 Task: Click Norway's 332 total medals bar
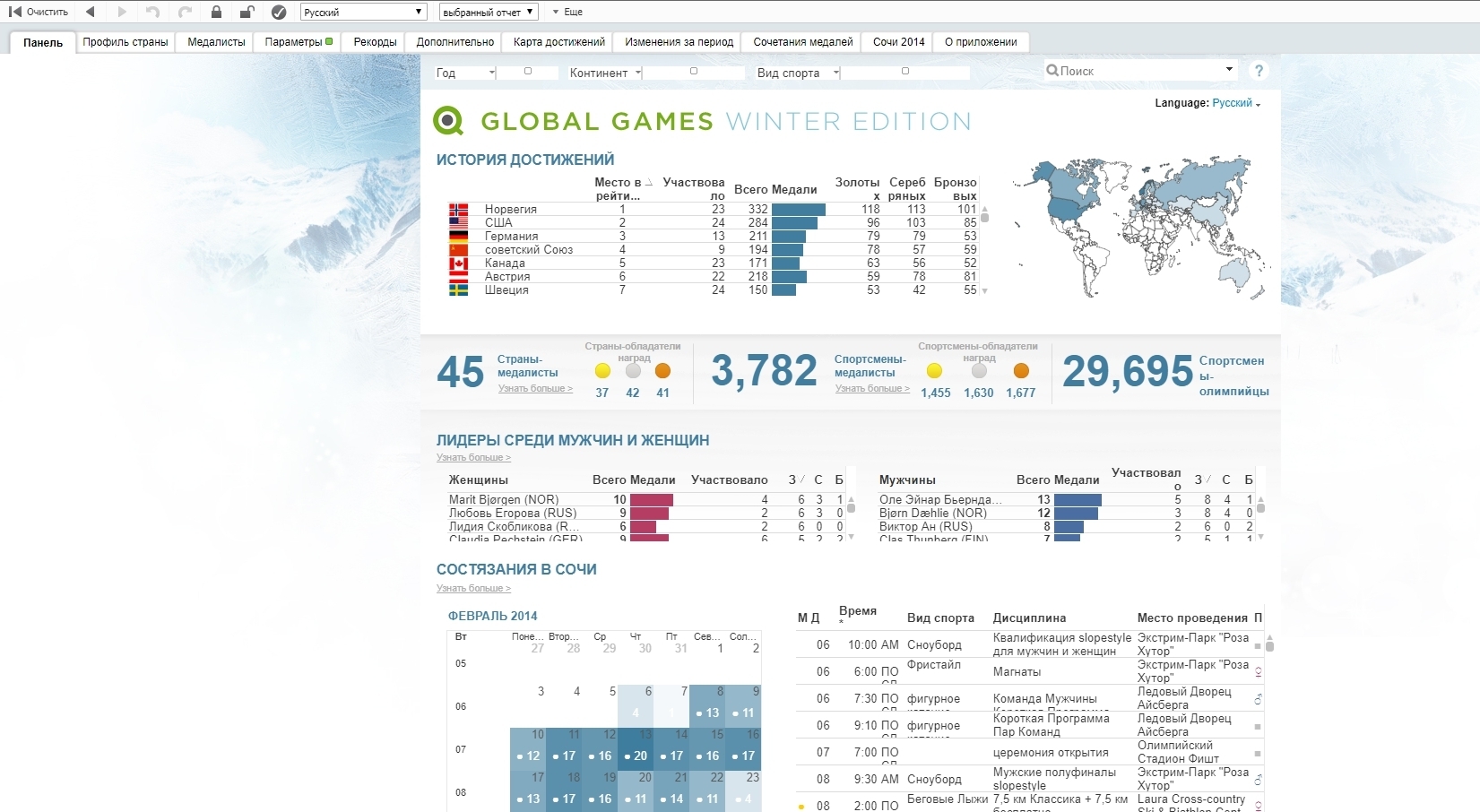pyautogui.click(x=799, y=209)
